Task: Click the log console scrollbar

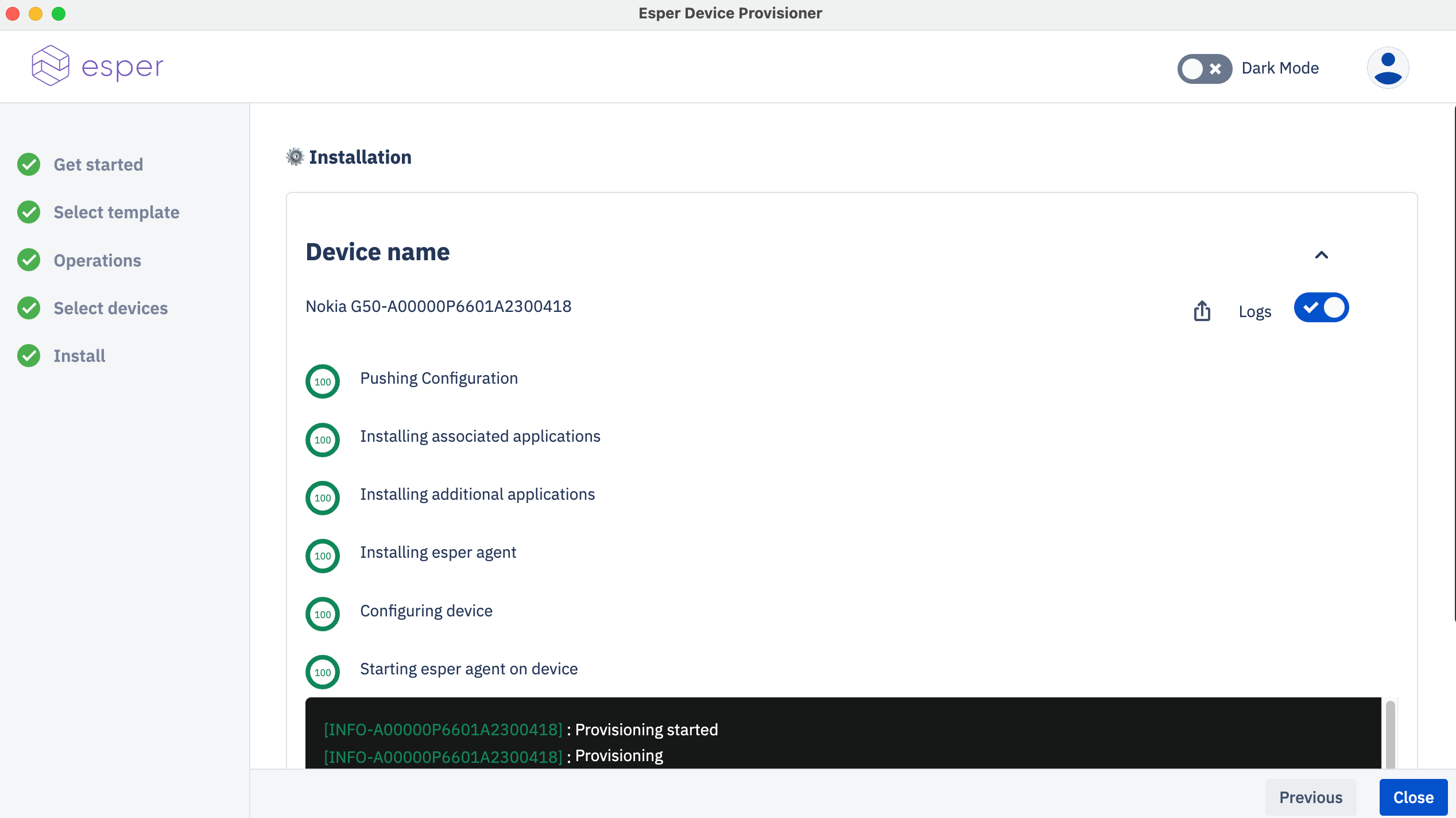Action: [1390, 734]
